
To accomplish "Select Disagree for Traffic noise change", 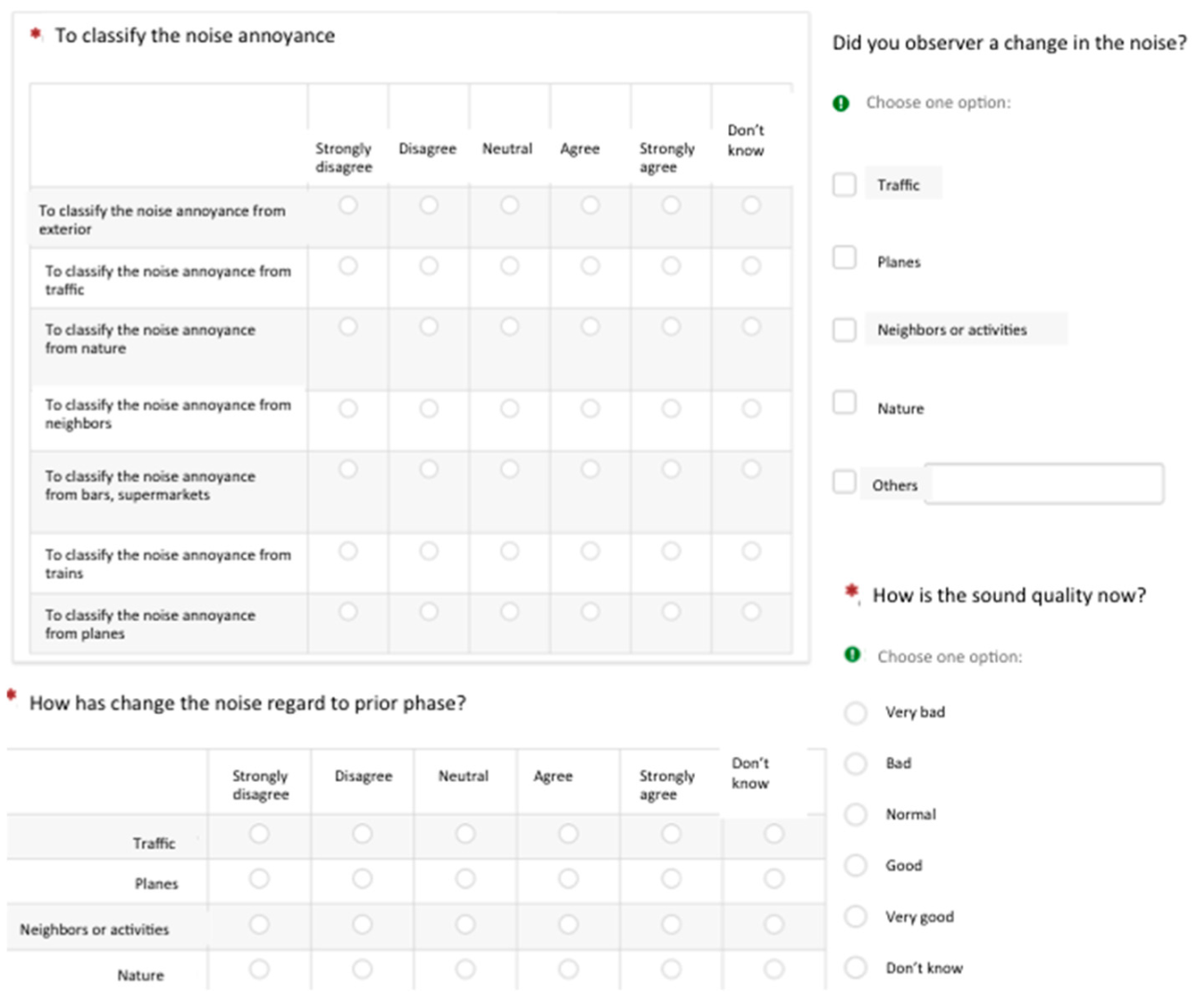I will (363, 834).
